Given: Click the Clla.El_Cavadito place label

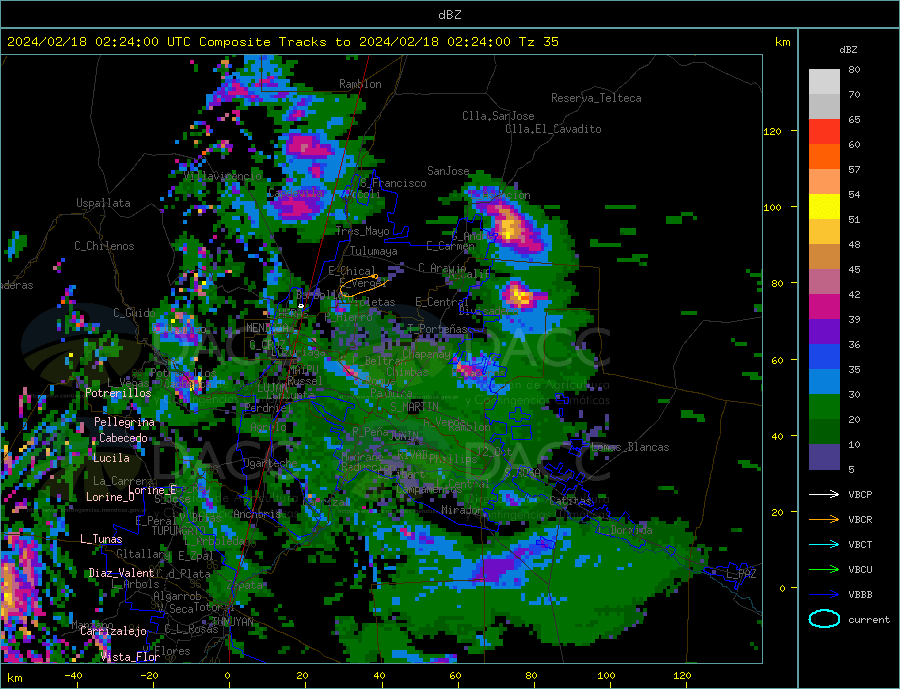Looking at the screenshot, I should pyautogui.click(x=553, y=129).
